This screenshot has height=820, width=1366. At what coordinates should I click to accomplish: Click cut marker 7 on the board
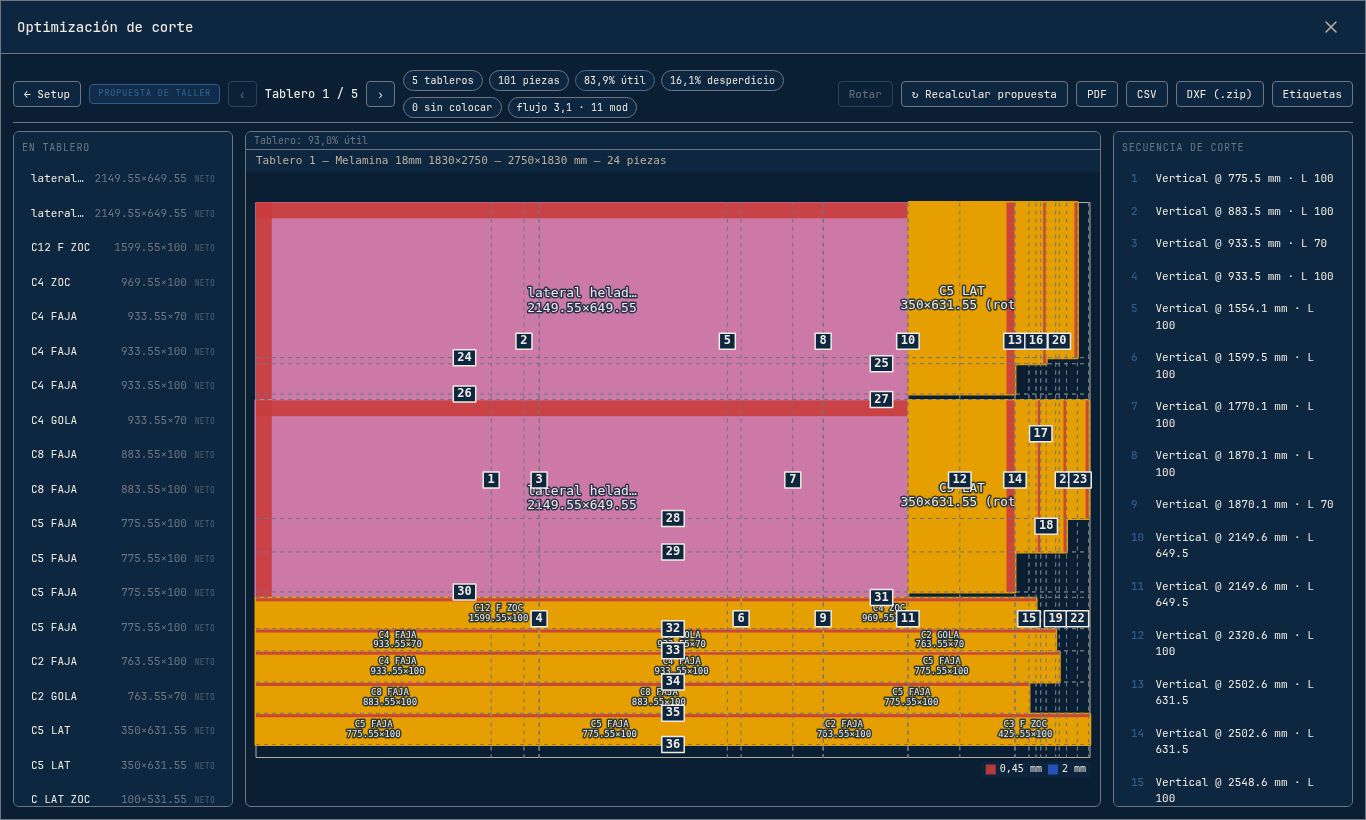793,479
